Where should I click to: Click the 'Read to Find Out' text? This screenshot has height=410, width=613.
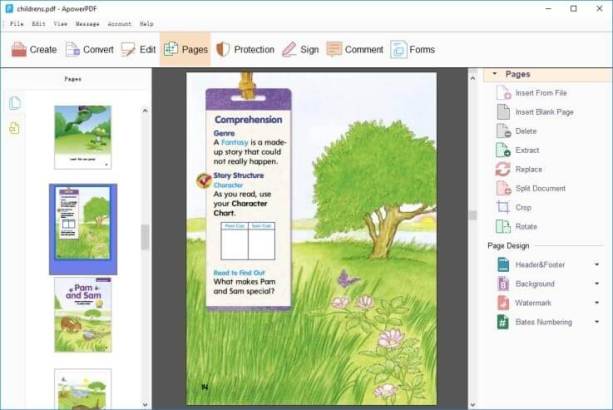[x=239, y=272]
